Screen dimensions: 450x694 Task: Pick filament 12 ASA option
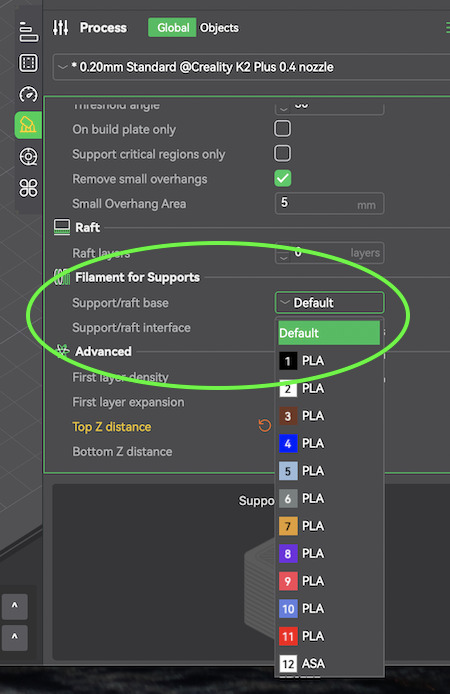point(329,663)
